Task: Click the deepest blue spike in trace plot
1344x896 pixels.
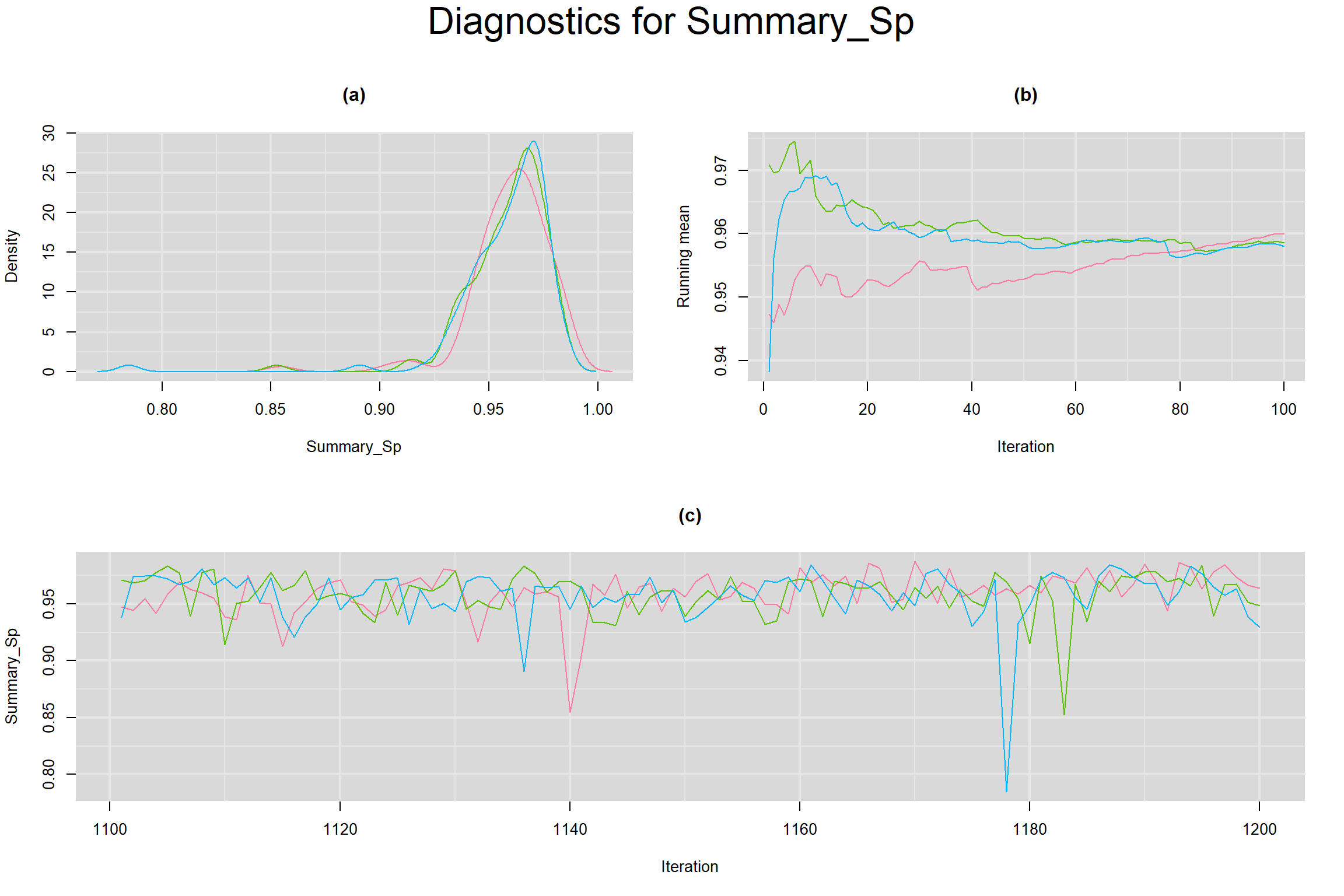Action: [1006, 790]
